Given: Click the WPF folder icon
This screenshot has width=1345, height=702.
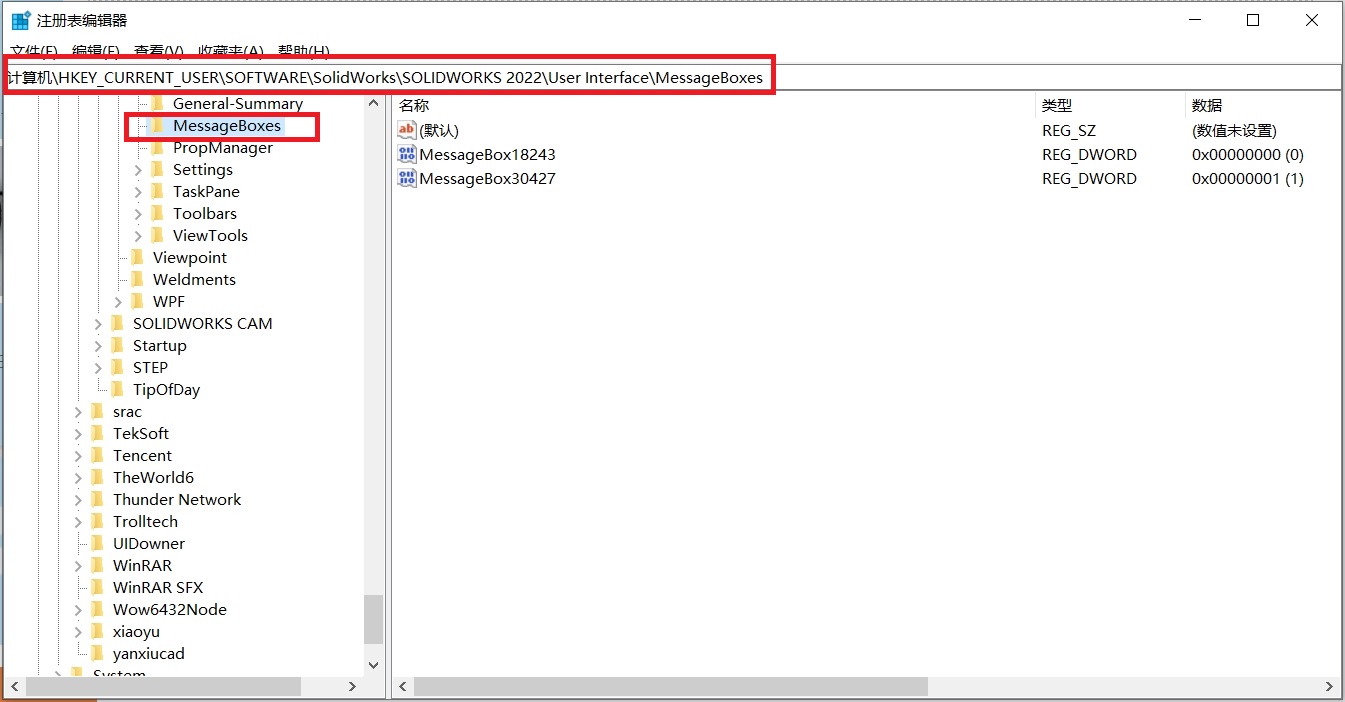Looking at the screenshot, I should [137, 301].
